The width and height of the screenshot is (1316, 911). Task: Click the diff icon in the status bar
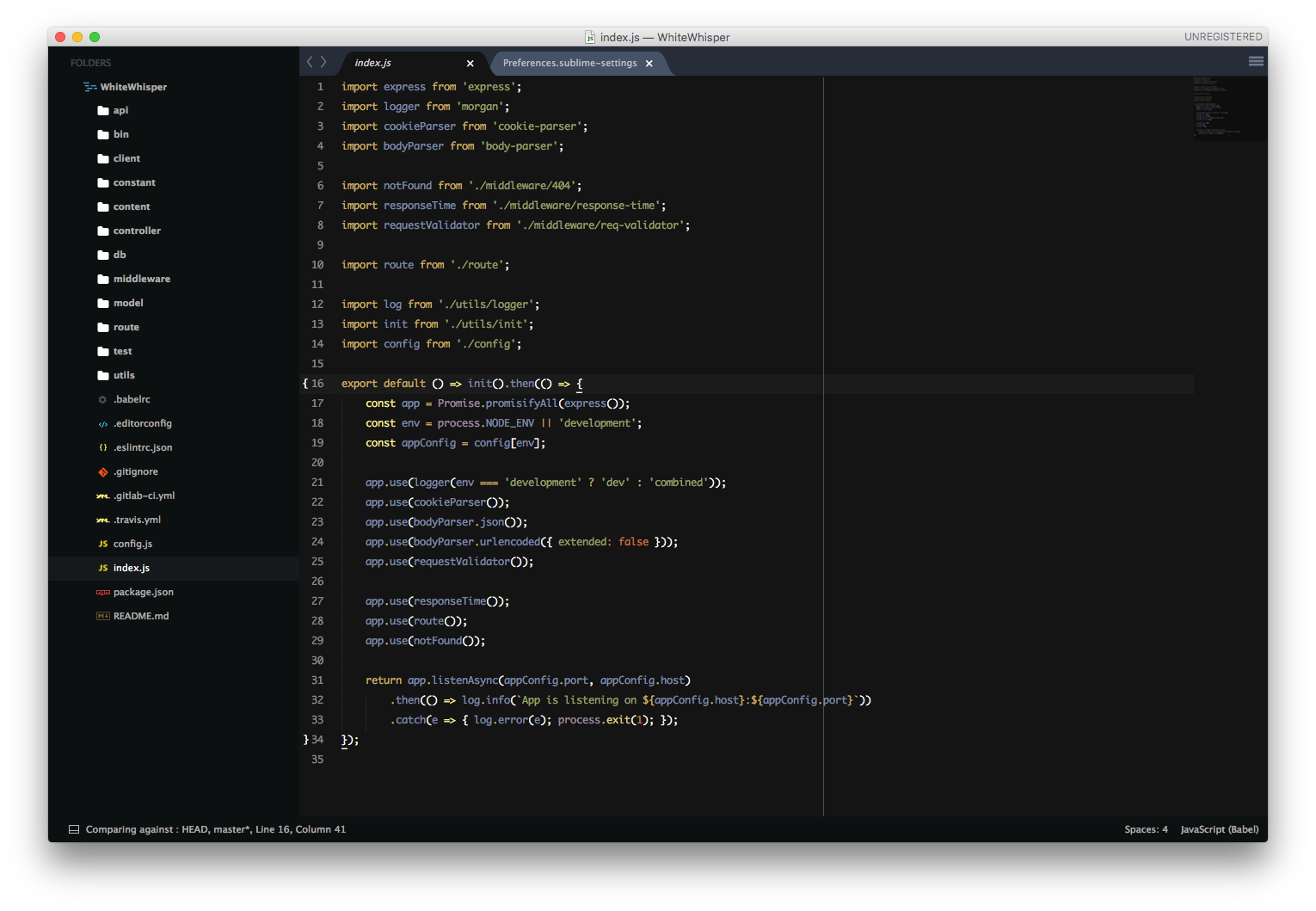click(74, 828)
